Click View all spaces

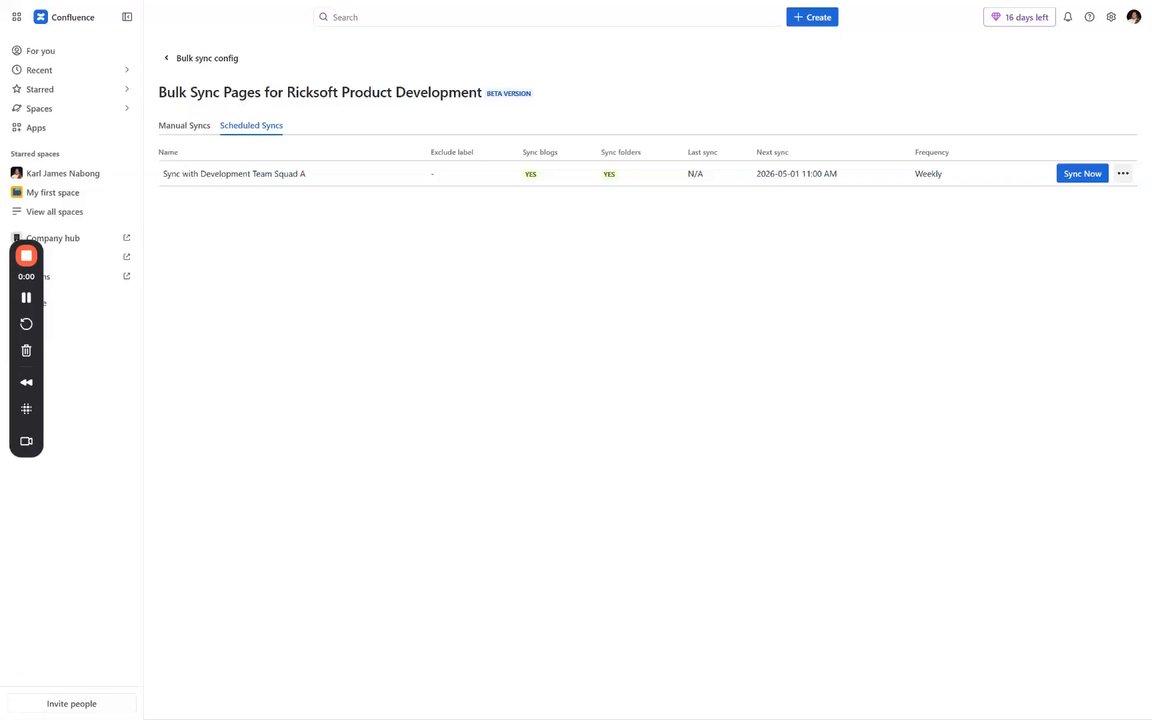(54, 212)
